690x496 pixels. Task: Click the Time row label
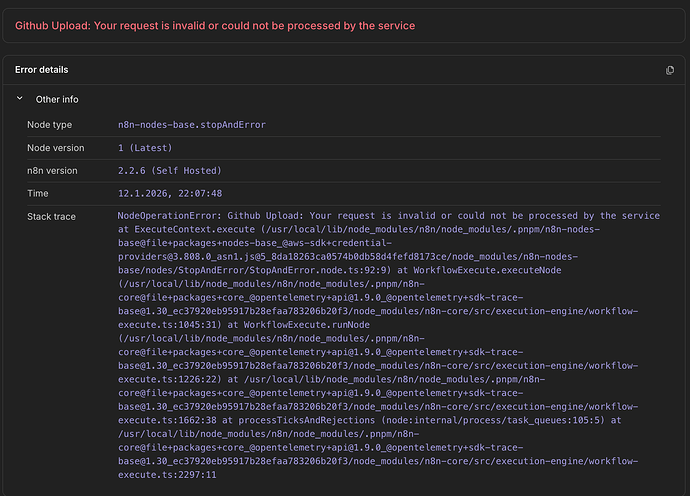[x=38, y=193]
